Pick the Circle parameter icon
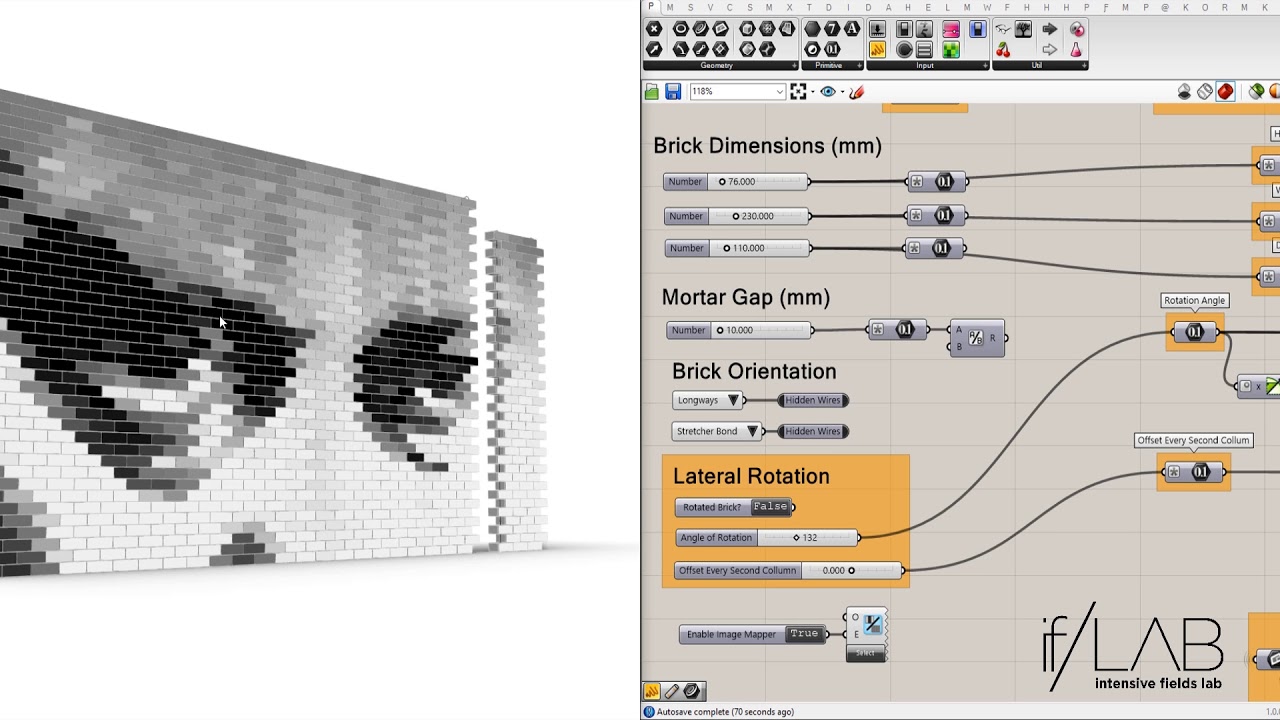Viewport: 1280px width, 720px height. pos(681,29)
